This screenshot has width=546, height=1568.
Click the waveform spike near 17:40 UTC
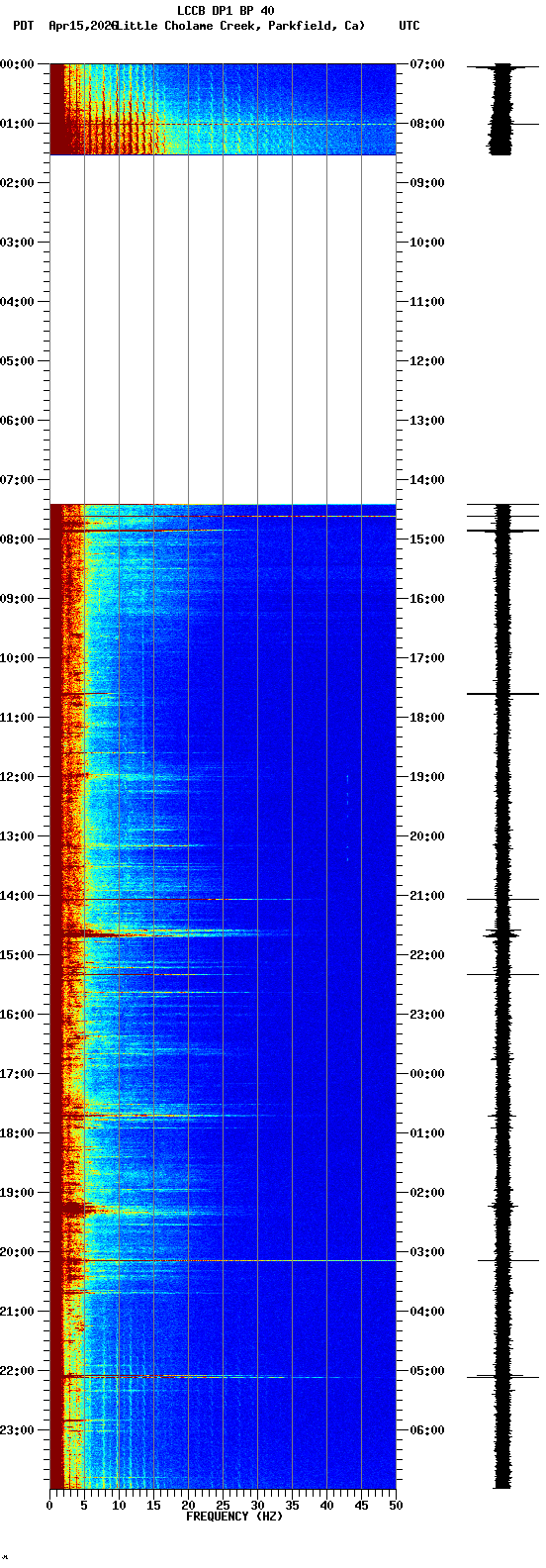(x=503, y=694)
